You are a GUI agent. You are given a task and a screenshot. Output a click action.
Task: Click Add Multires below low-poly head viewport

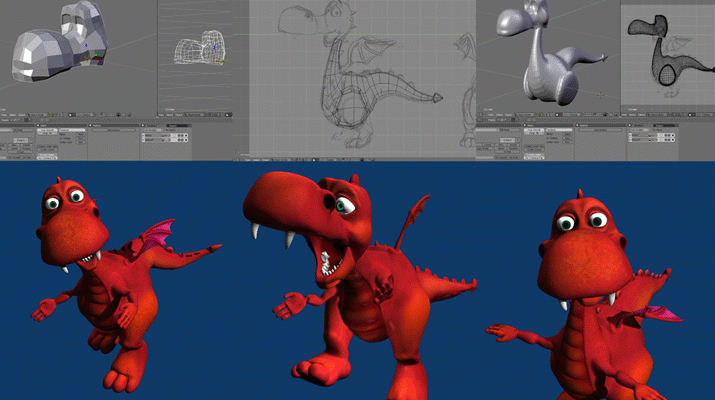click(x=113, y=130)
